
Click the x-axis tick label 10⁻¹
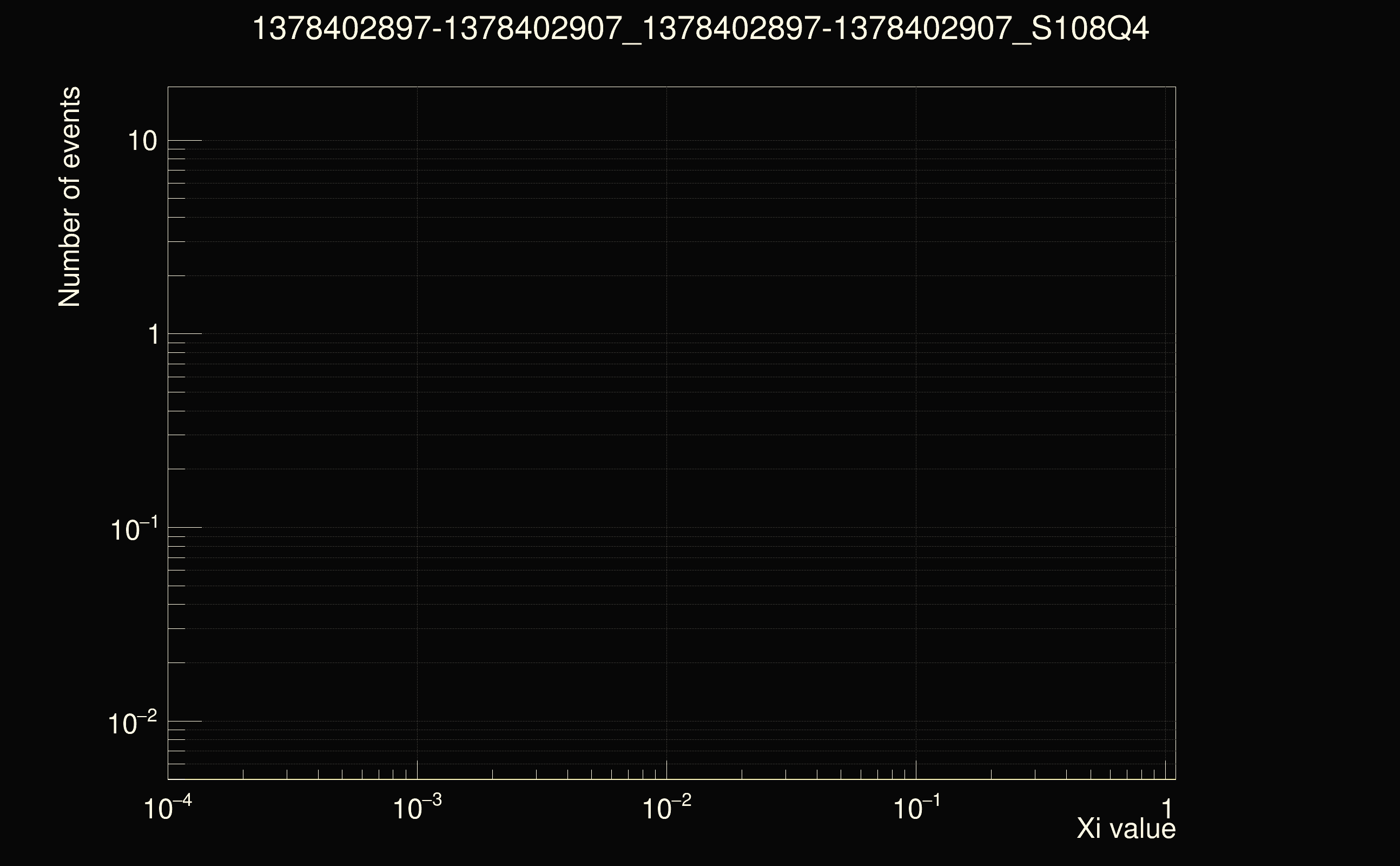(916, 809)
